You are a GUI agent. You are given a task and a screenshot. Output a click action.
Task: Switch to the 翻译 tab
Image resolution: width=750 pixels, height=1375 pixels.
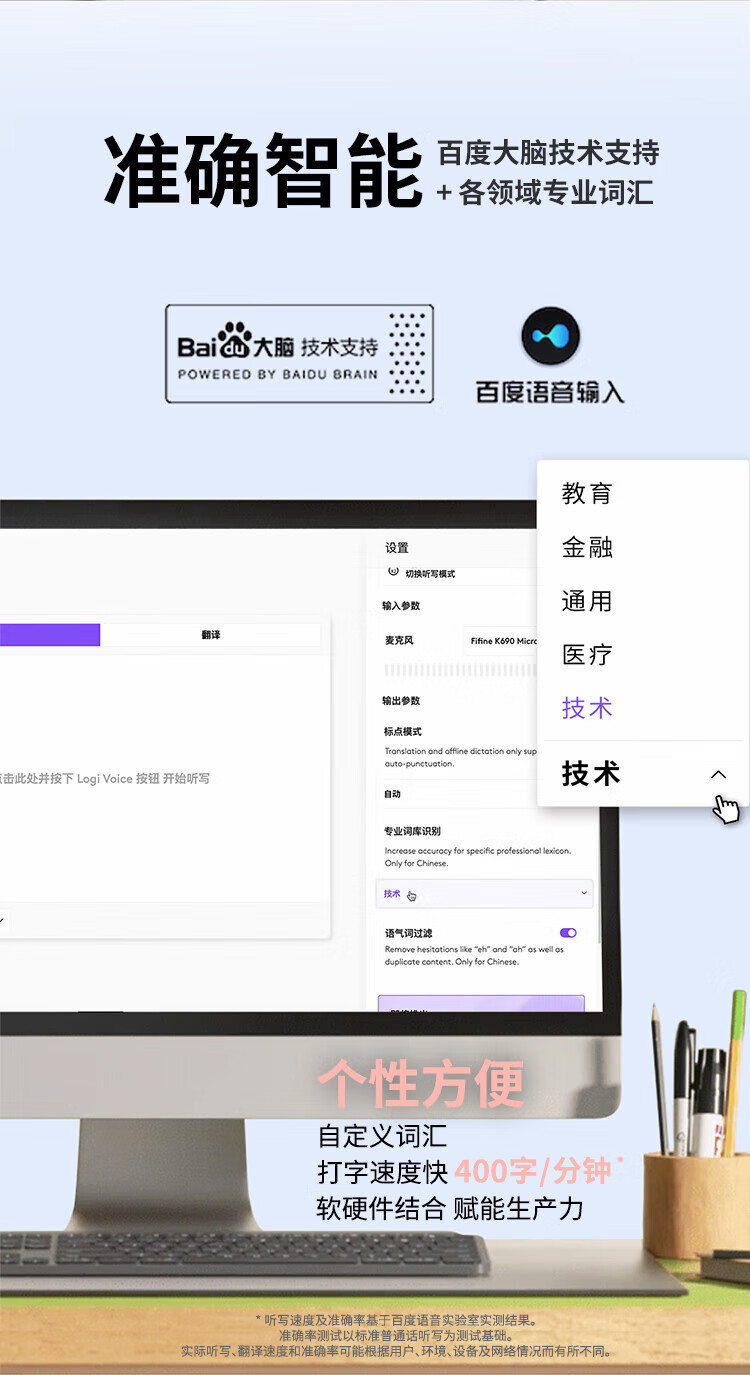(210, 635)
